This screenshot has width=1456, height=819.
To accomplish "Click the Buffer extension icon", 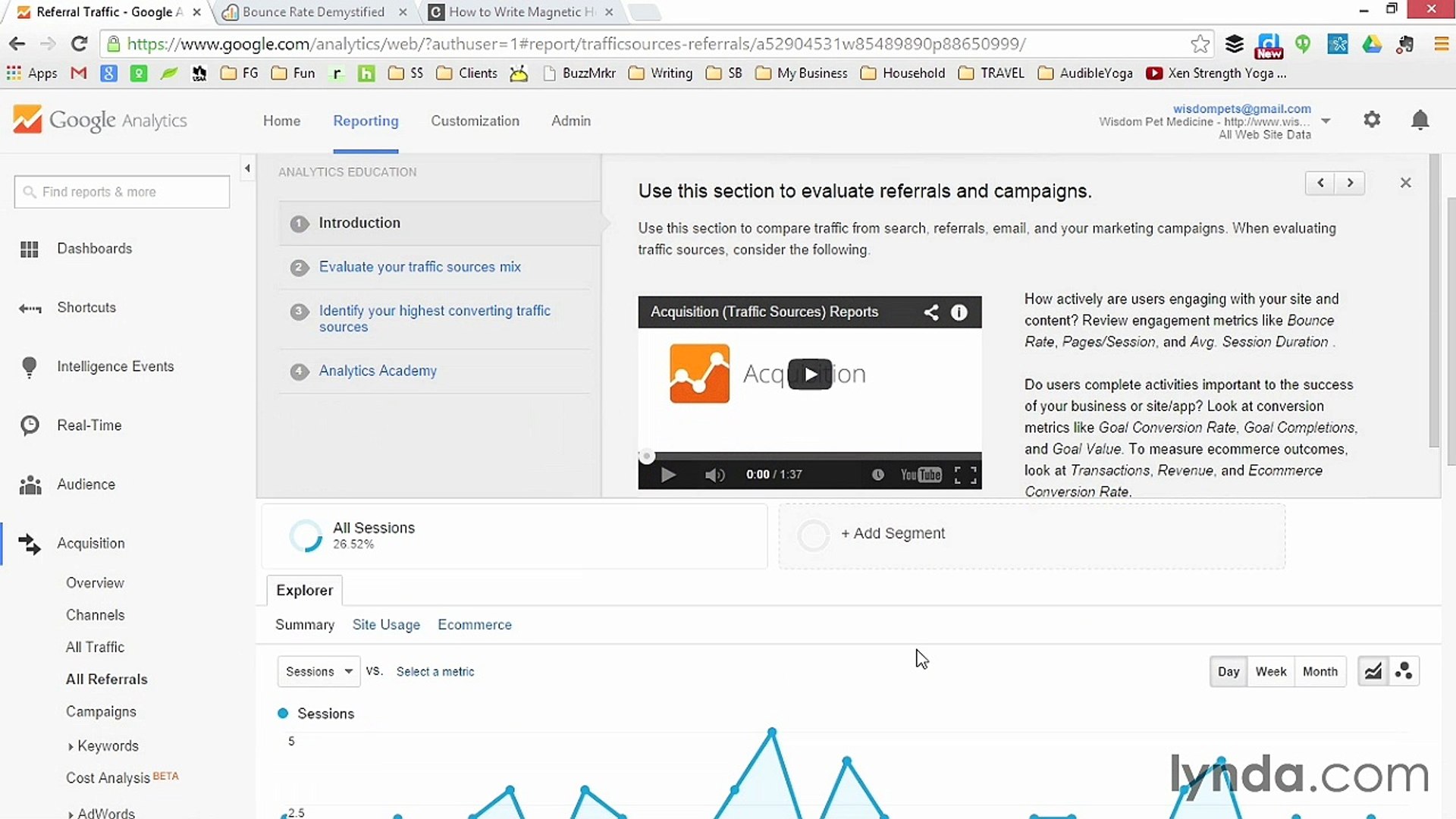I will [x=1235, y=44].
